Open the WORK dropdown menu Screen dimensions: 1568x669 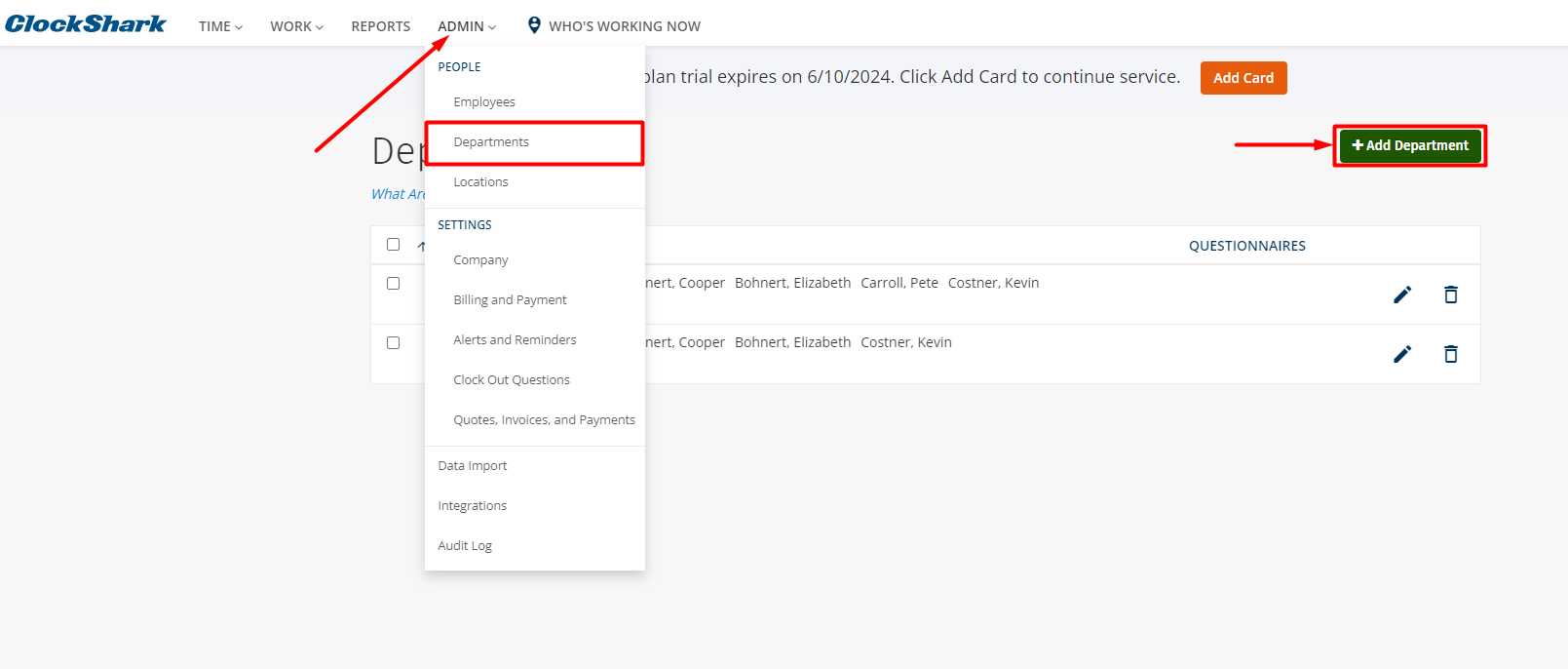point(296,26)
